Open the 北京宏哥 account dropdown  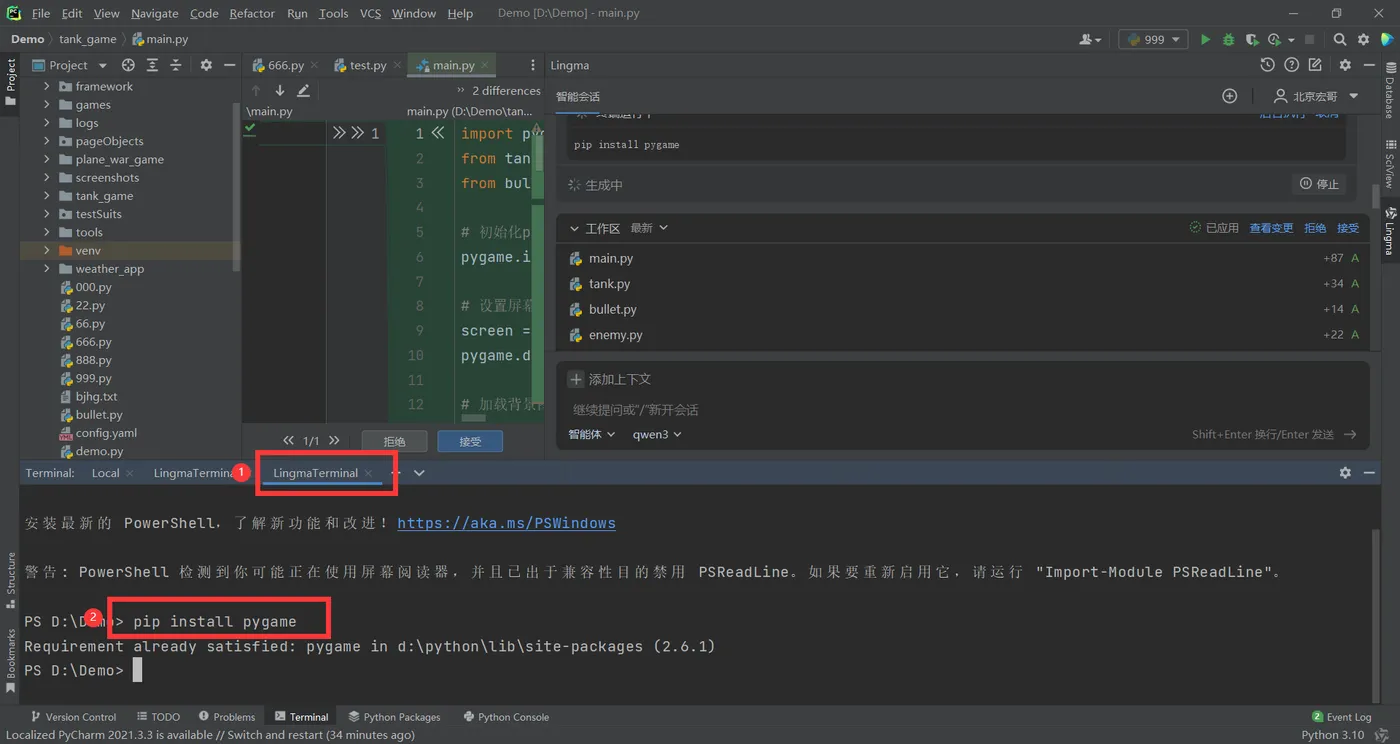(x=1316, y=96)
